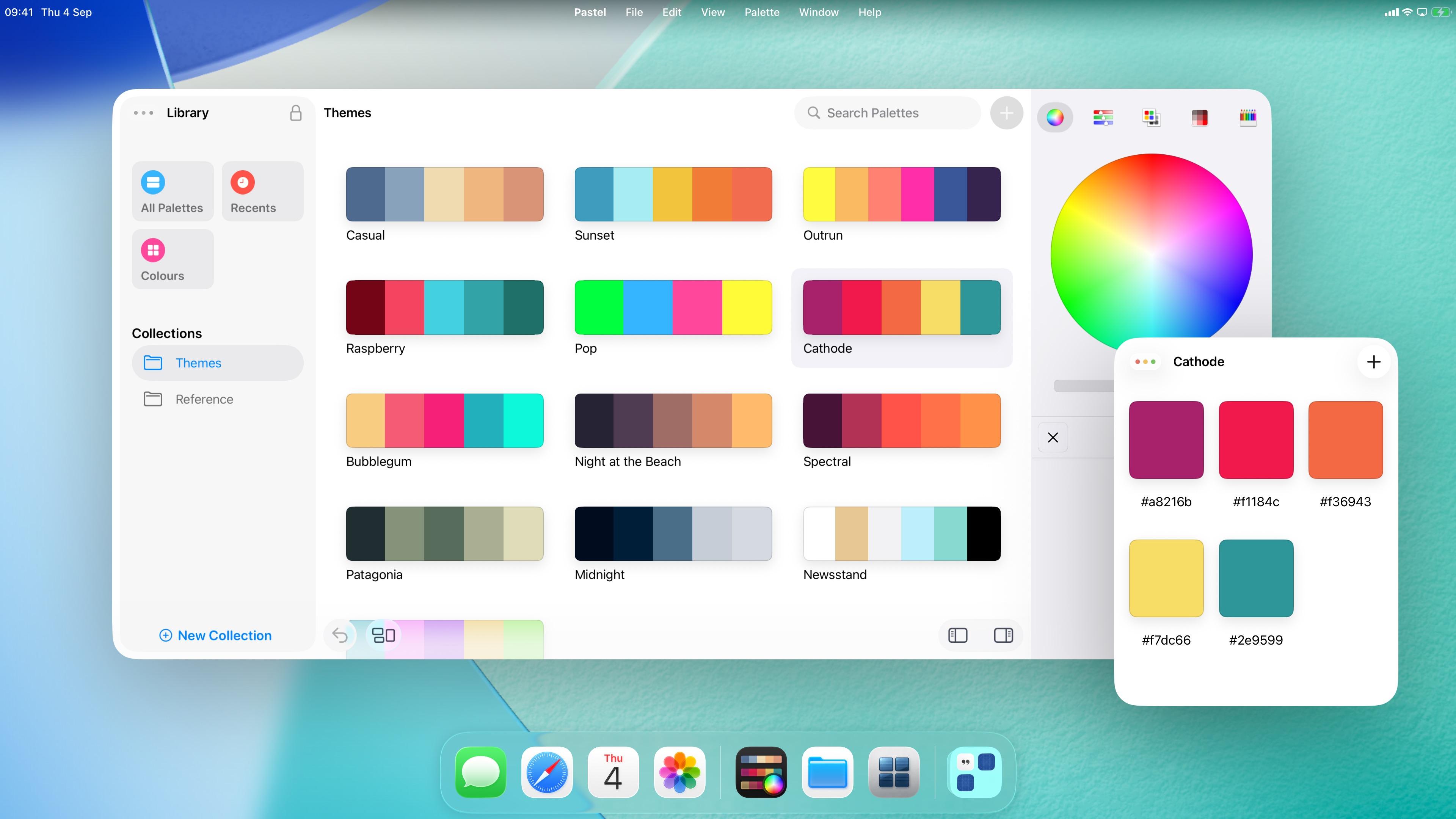The width and height of the screenshot is (1456, 819).
Task: Select the #f36943 orange swatch
Action: pyautogui.click(x=1345, y=440)
